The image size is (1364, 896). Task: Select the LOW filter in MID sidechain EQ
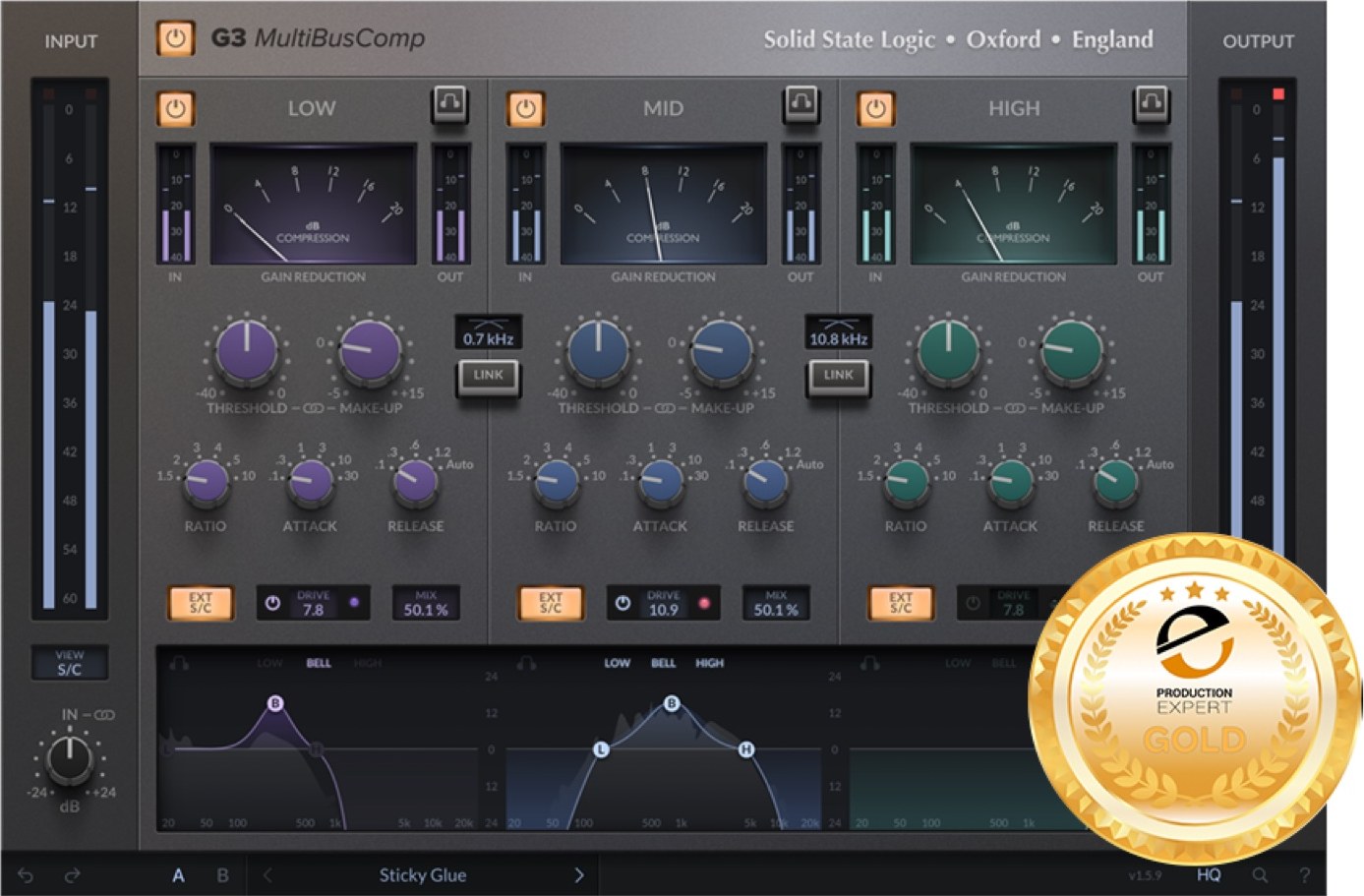tap(617, 663)
